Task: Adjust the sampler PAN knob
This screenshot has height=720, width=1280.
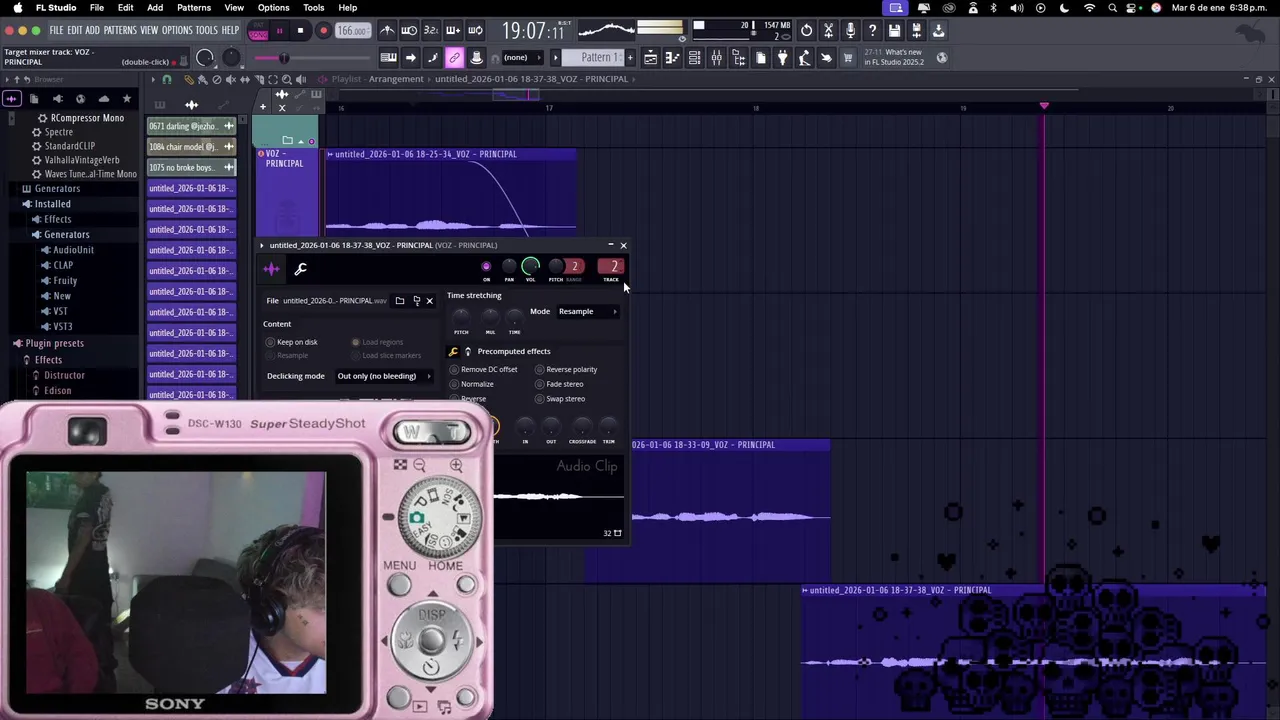Action: pyautogui.click(x=509, y=266)
